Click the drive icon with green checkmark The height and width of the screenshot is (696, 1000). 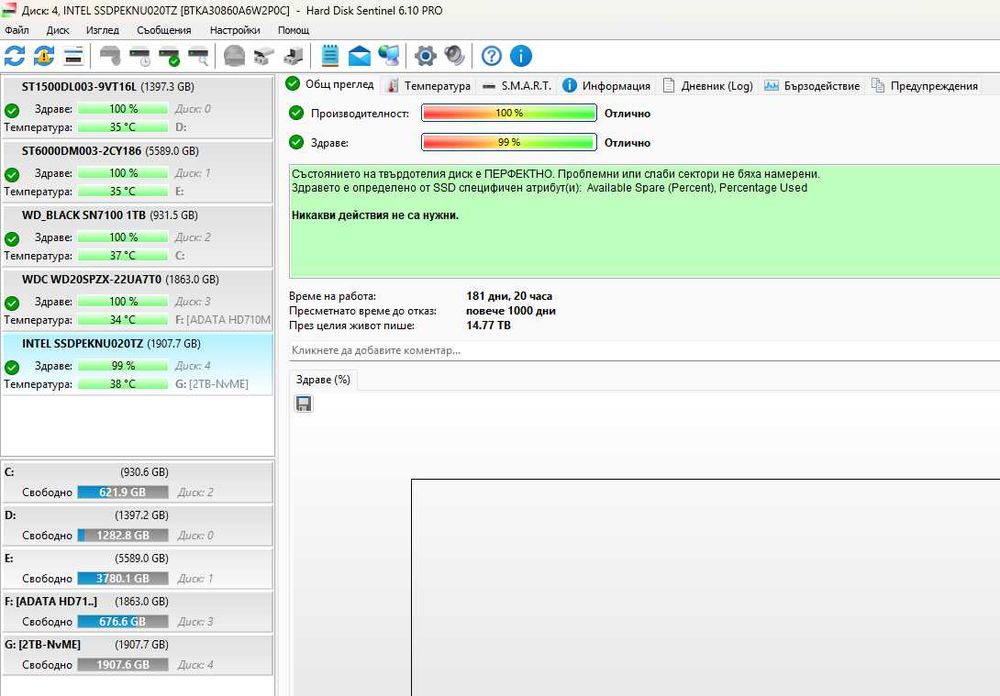tap(169, 56)
